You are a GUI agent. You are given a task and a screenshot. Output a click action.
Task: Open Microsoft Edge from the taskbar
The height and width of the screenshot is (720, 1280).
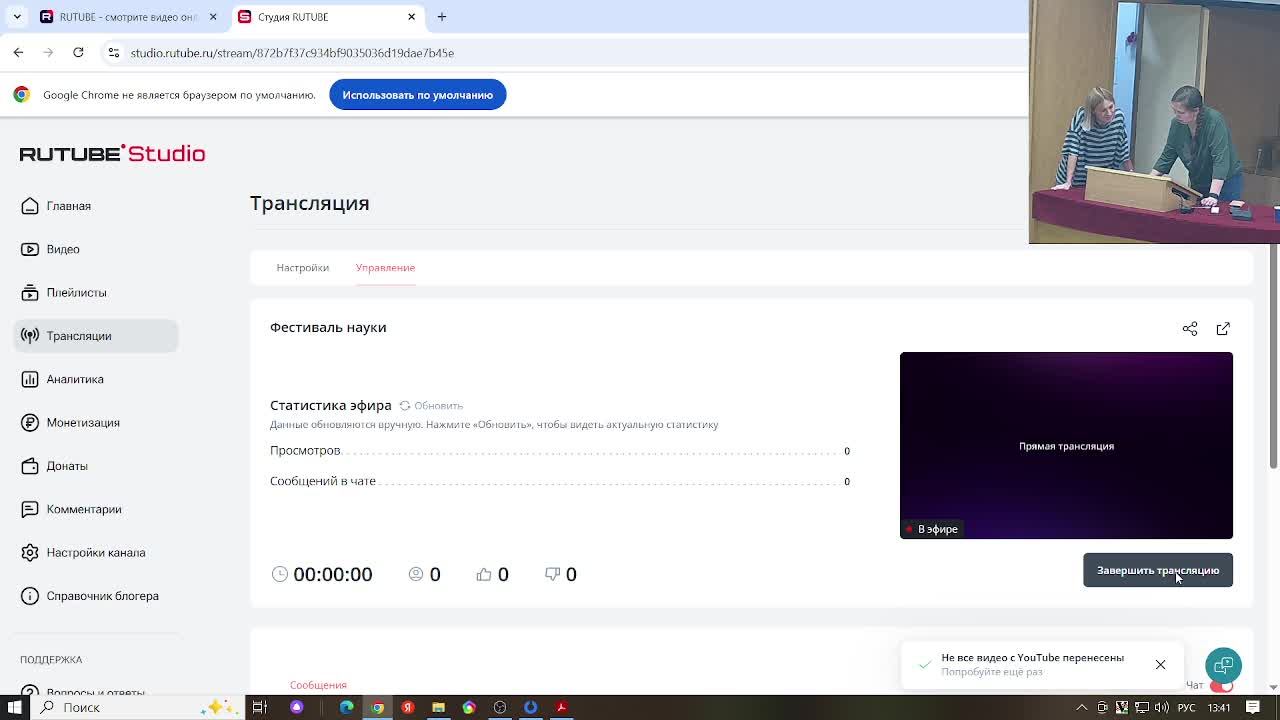tap(346, 707)
